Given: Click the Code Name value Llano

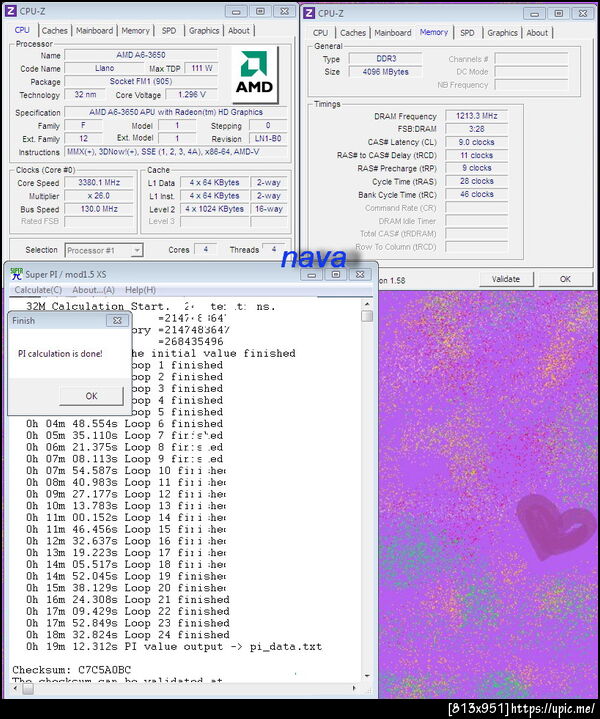Looking at the screenshot, I should [x=105, y=68].
